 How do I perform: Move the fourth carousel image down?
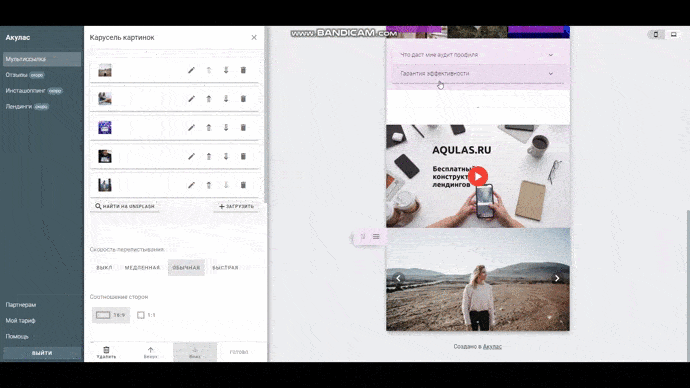(226, 156)
